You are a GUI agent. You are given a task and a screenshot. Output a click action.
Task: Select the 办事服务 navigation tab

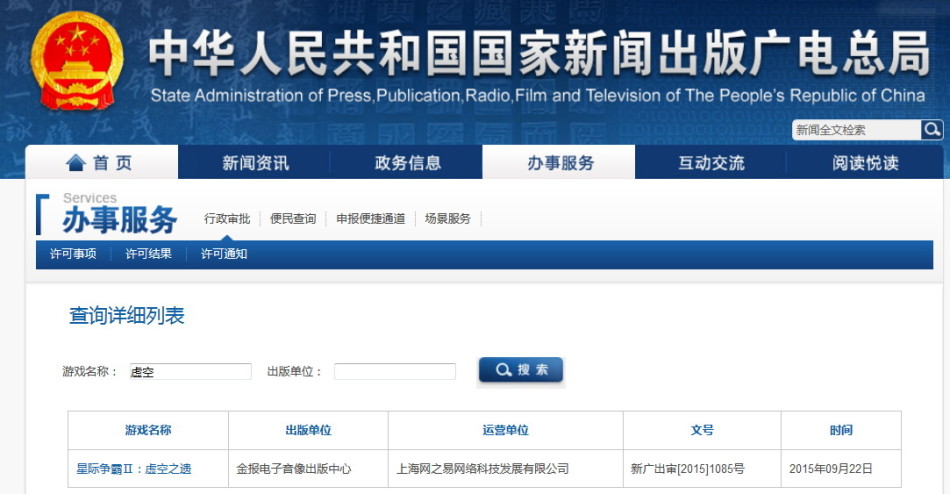click(560, 163)
